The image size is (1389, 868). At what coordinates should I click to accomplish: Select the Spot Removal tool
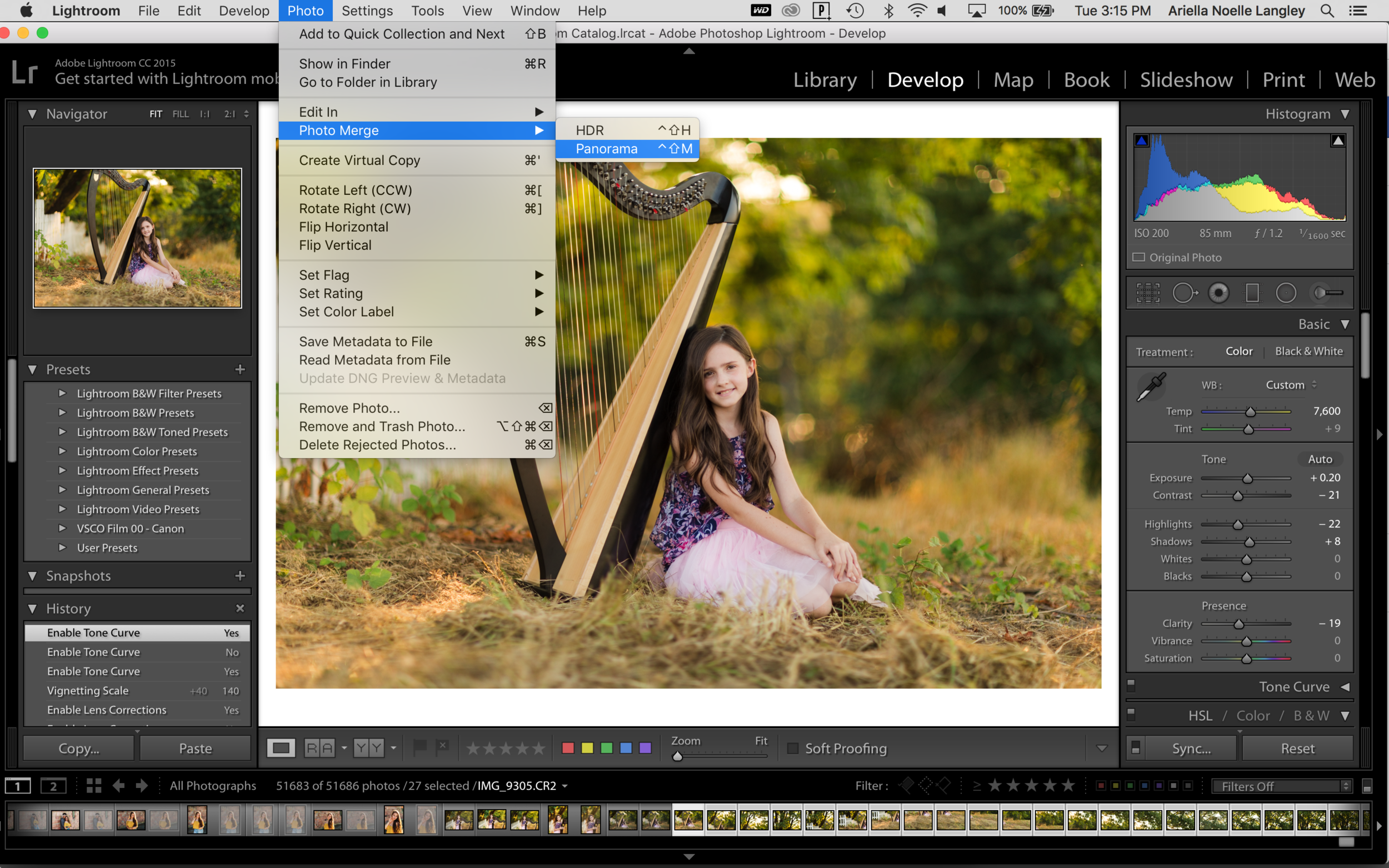pos(1184,293)
